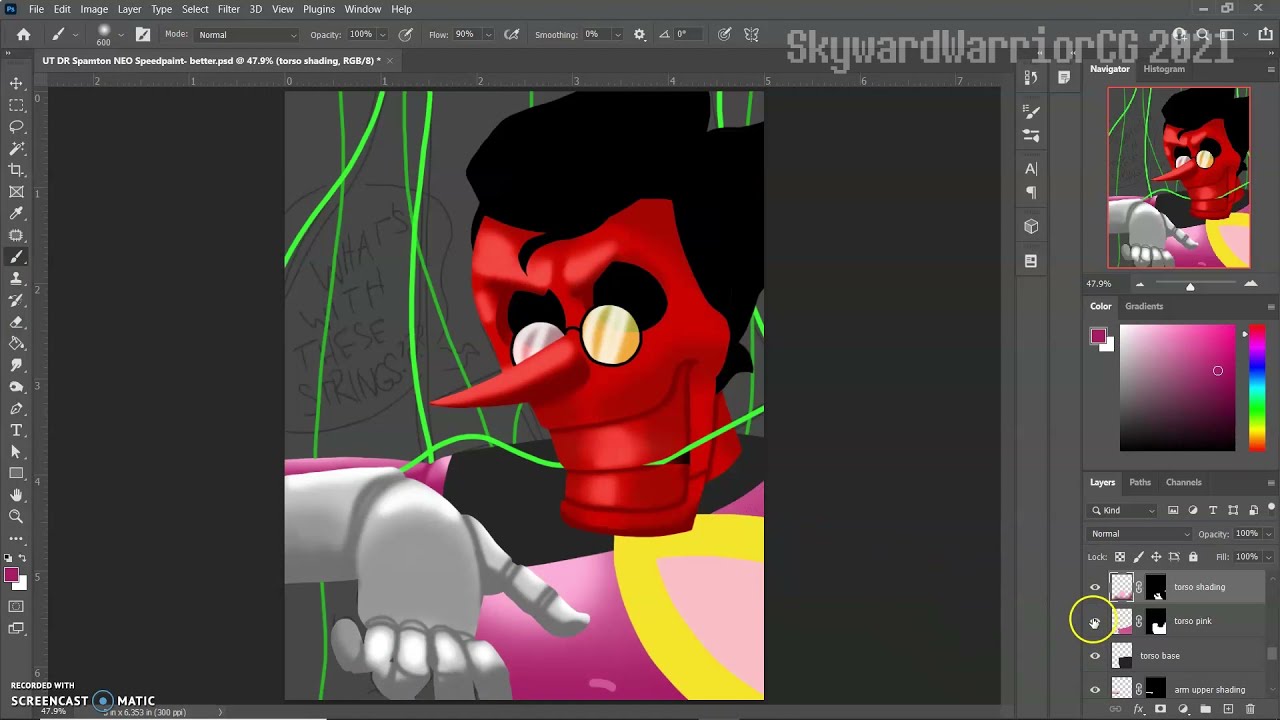Select the Eyedropper tool

(x=16, y=214)
